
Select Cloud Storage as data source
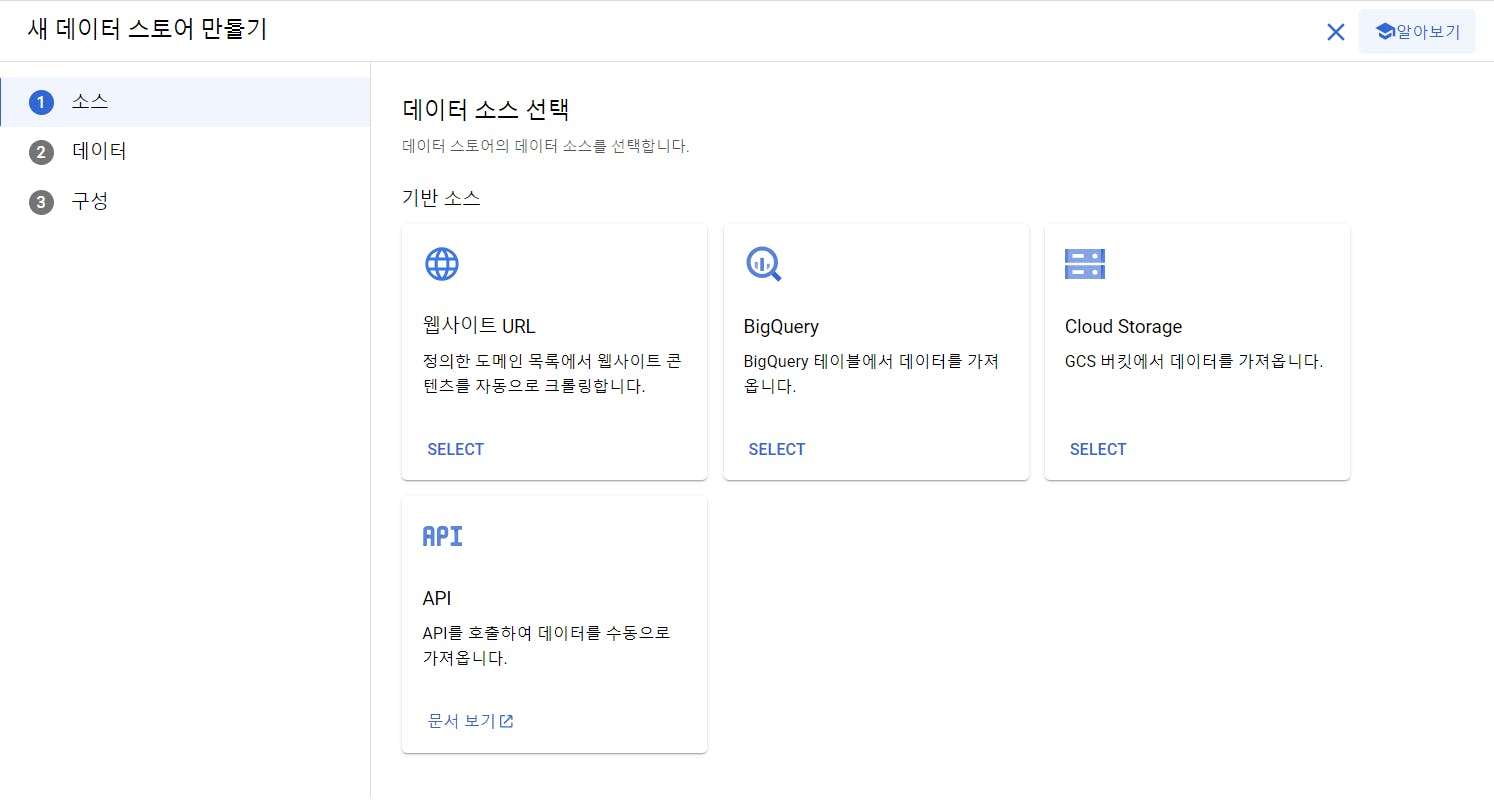point(1098,449)
